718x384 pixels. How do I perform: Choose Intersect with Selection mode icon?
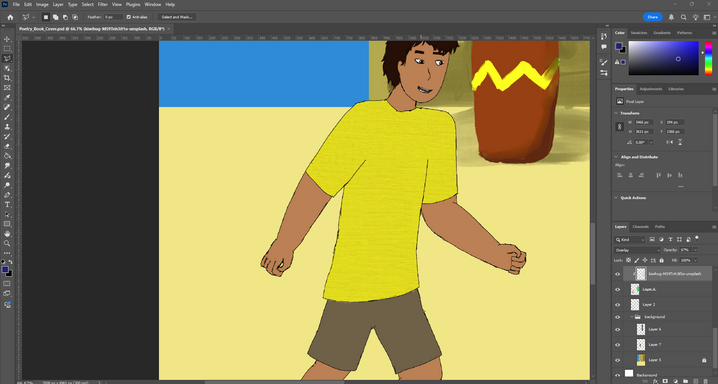click(x=75, y=17)
